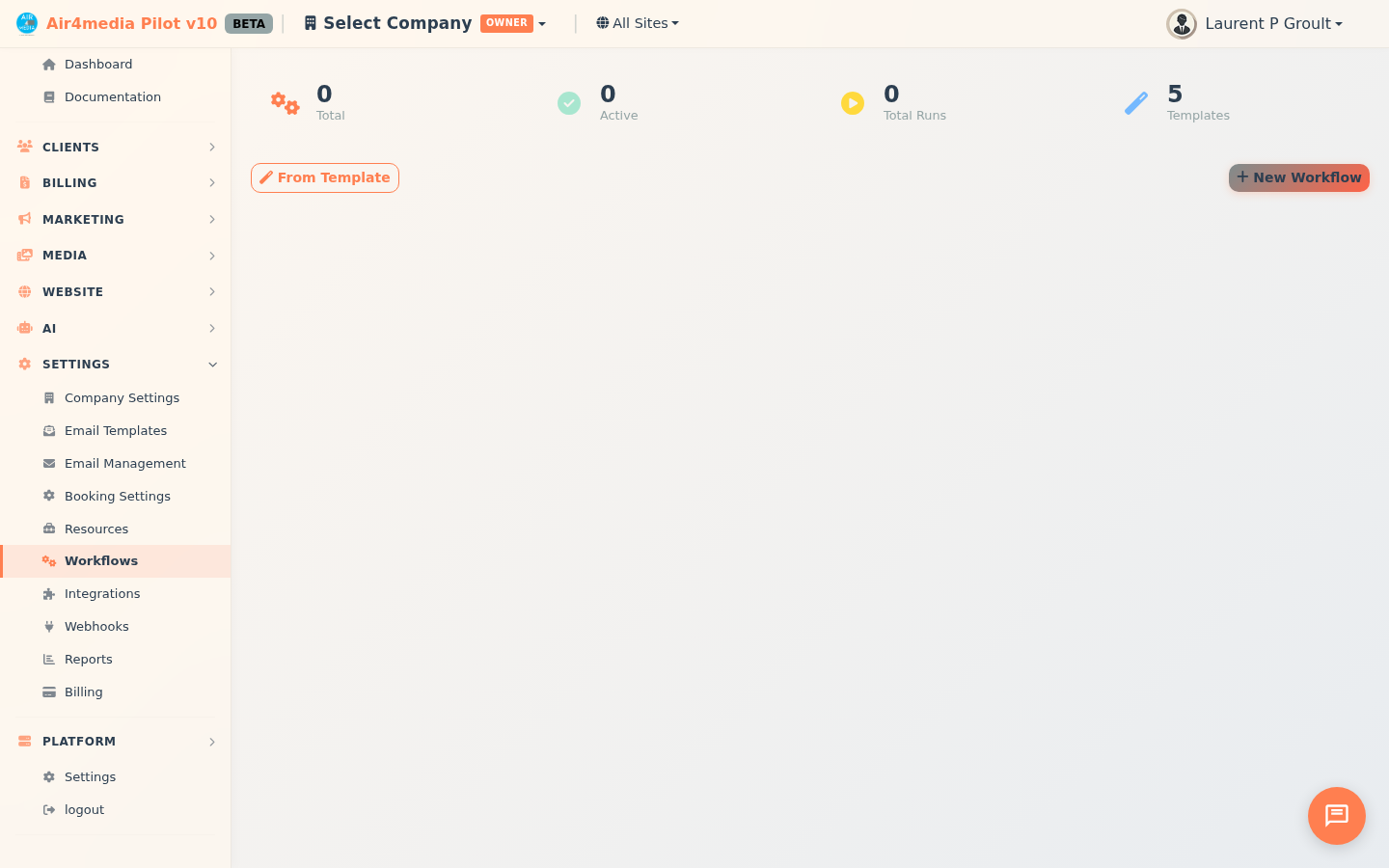1389x868 pixels.
Task: Click the yellow play Total Runs icon
Action: pyautogui.click(x=853, y=102)
